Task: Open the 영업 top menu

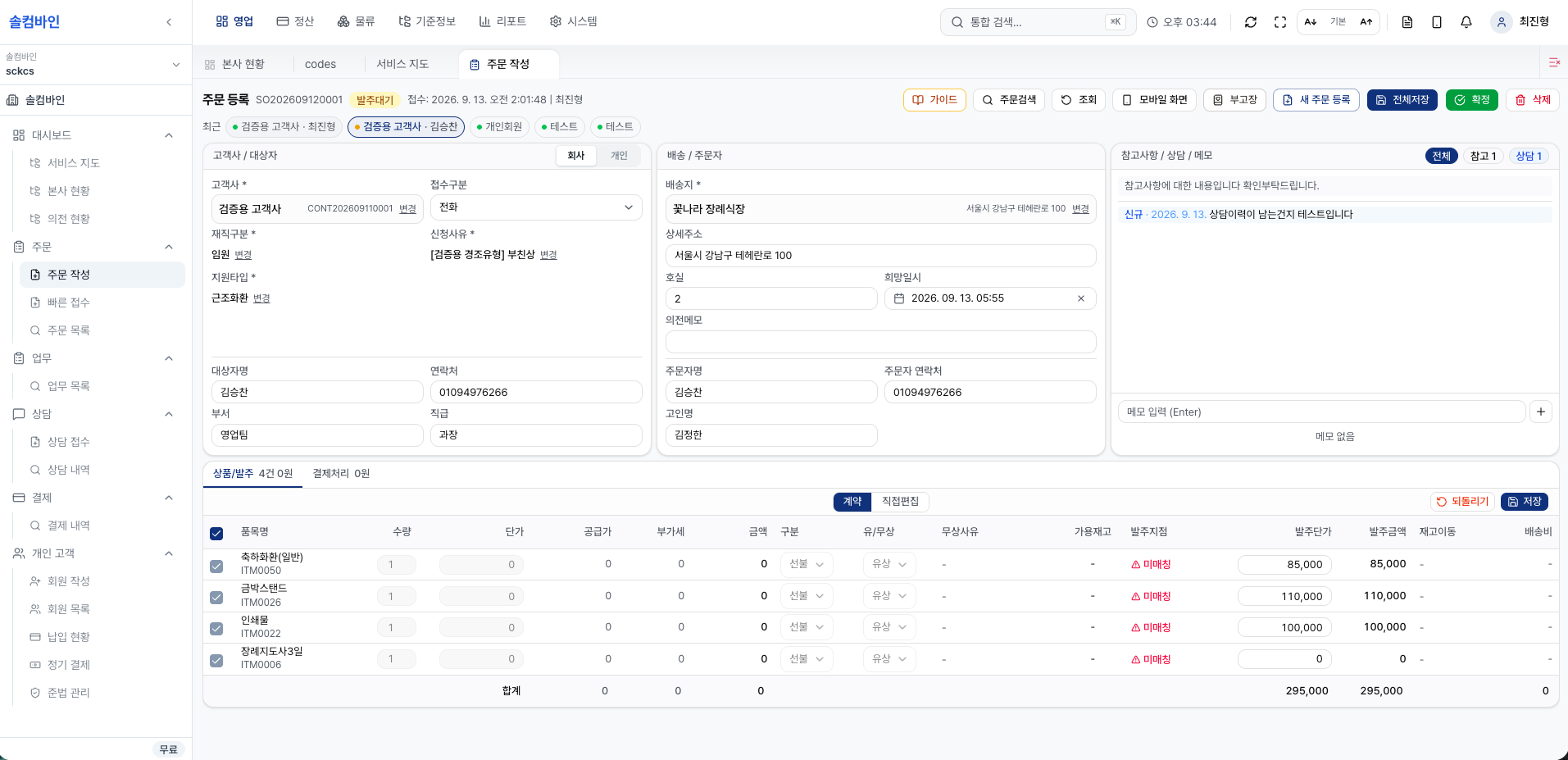Action: 234,21
